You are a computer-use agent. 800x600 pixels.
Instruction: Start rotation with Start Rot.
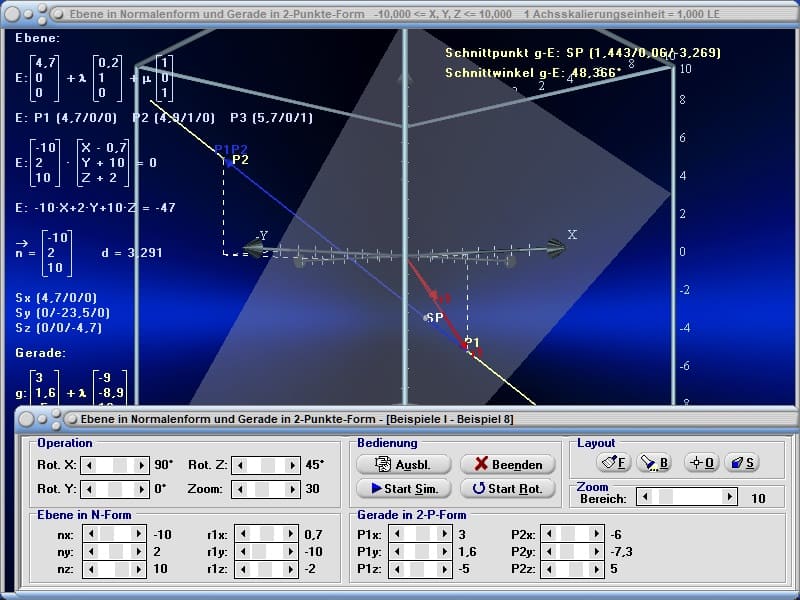tap(508, 488)
